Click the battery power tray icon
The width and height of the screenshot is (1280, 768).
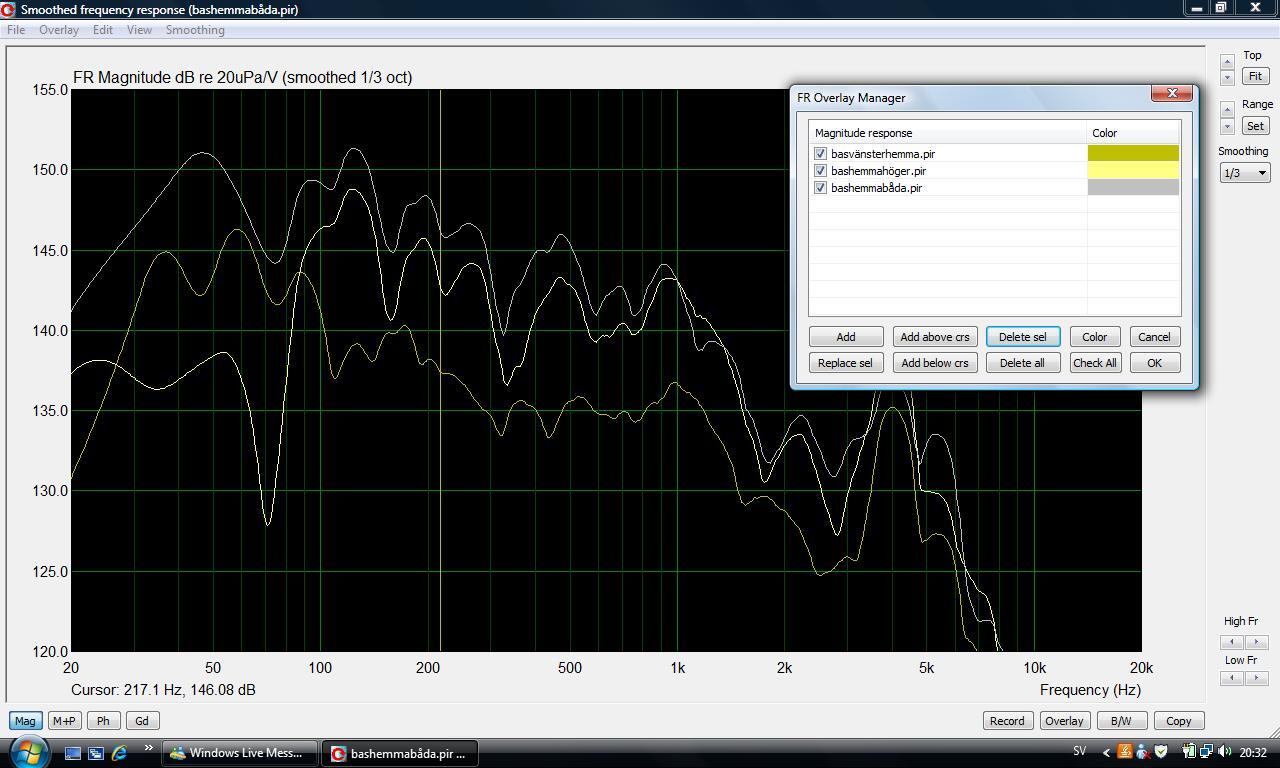(x=1190, y=752)
